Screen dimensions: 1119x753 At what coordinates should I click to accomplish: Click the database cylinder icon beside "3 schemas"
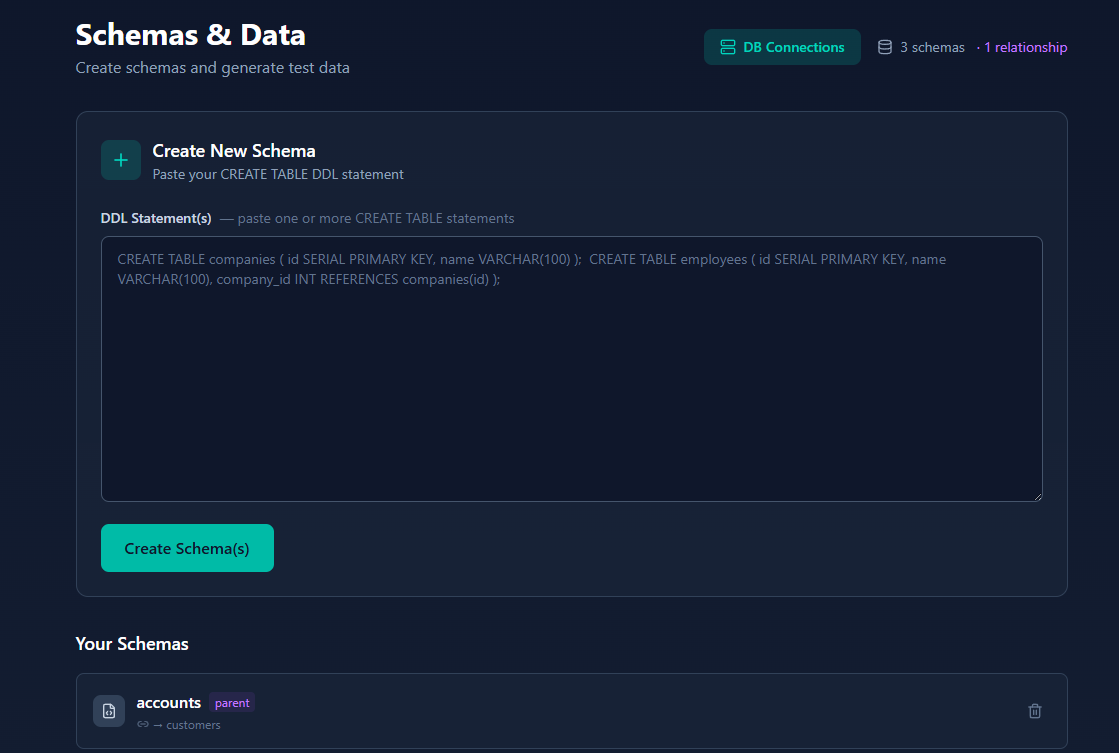click(884, 46)
